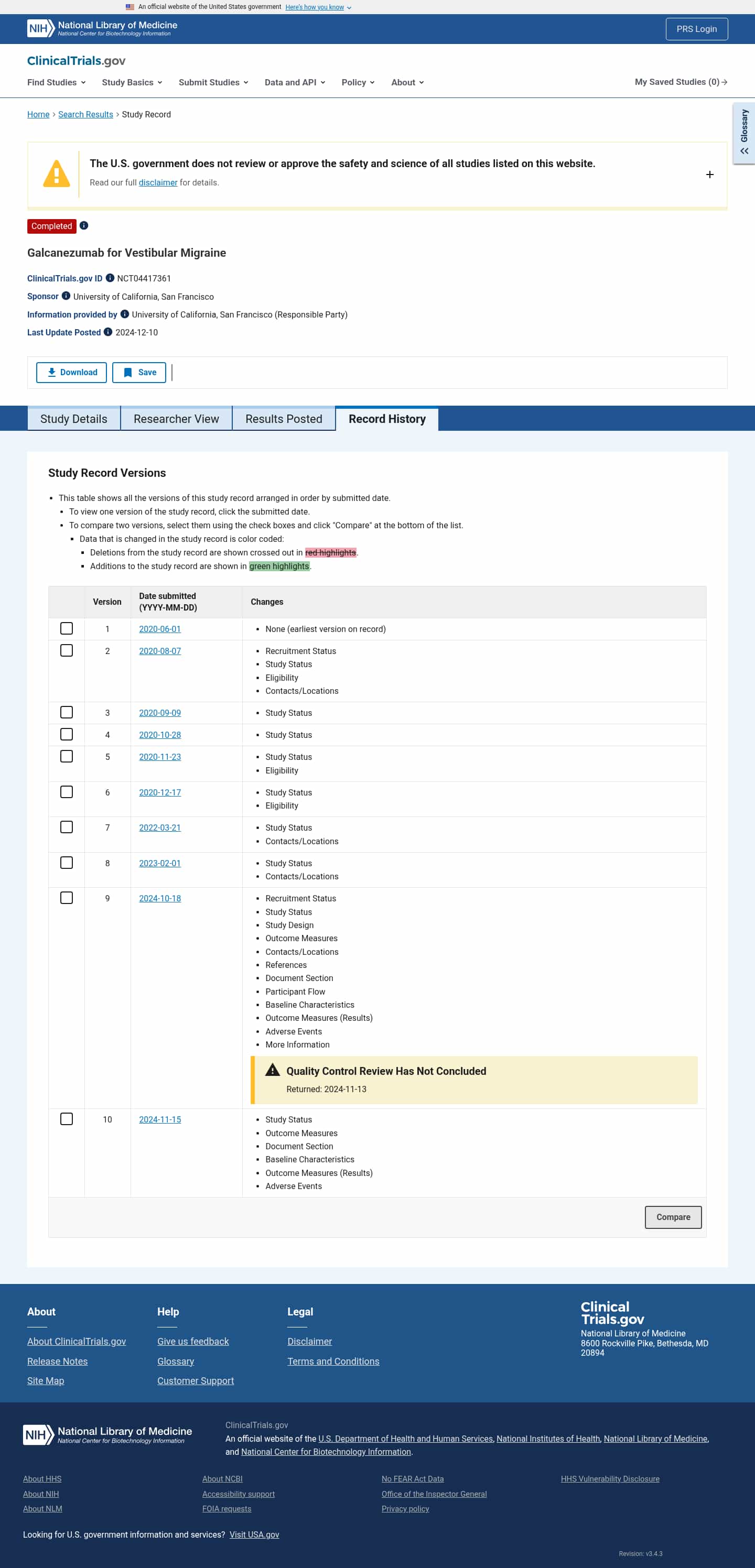Click info icon beside Information provided by
755x1568 pixels.
click(125, 314)
